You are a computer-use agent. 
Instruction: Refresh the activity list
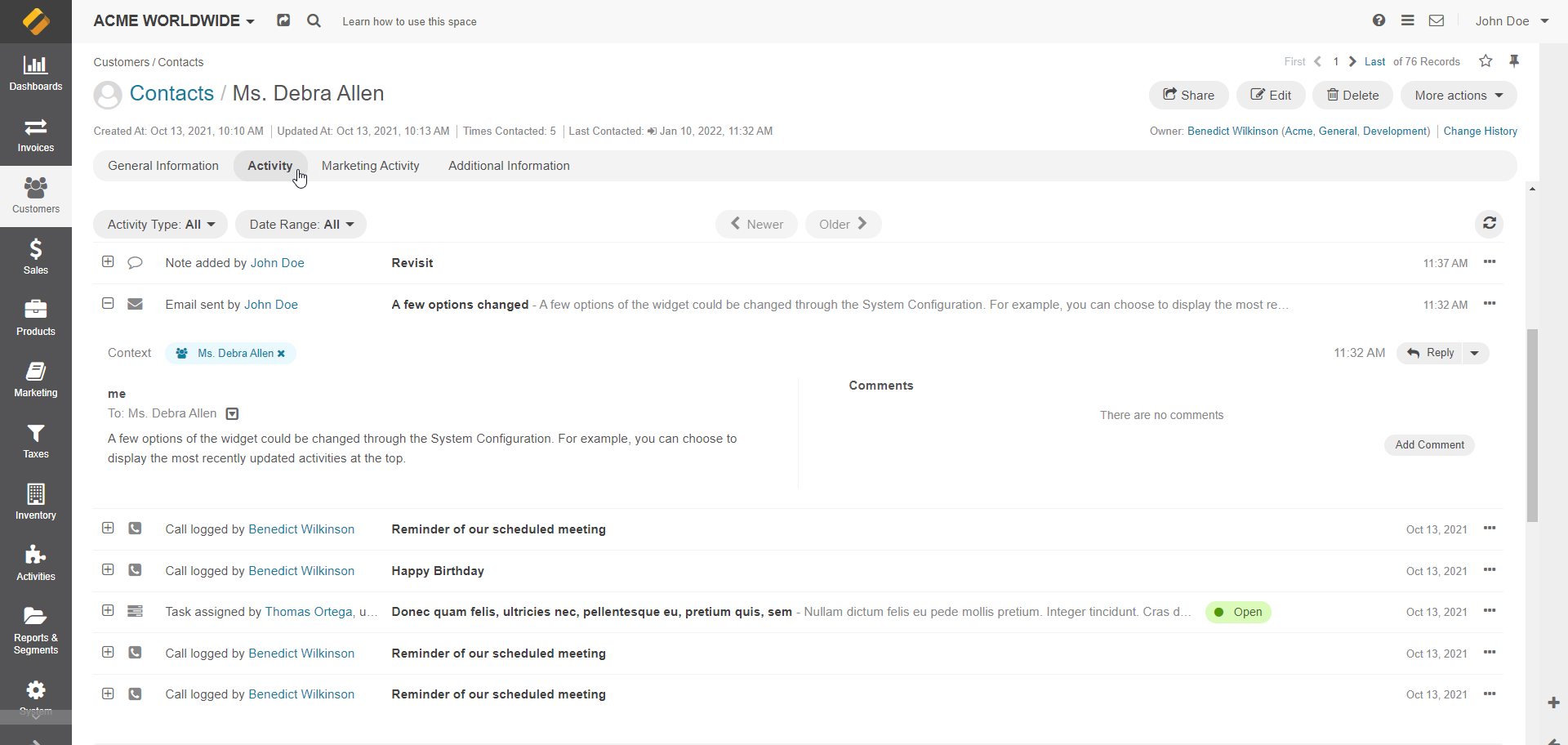1489,224
